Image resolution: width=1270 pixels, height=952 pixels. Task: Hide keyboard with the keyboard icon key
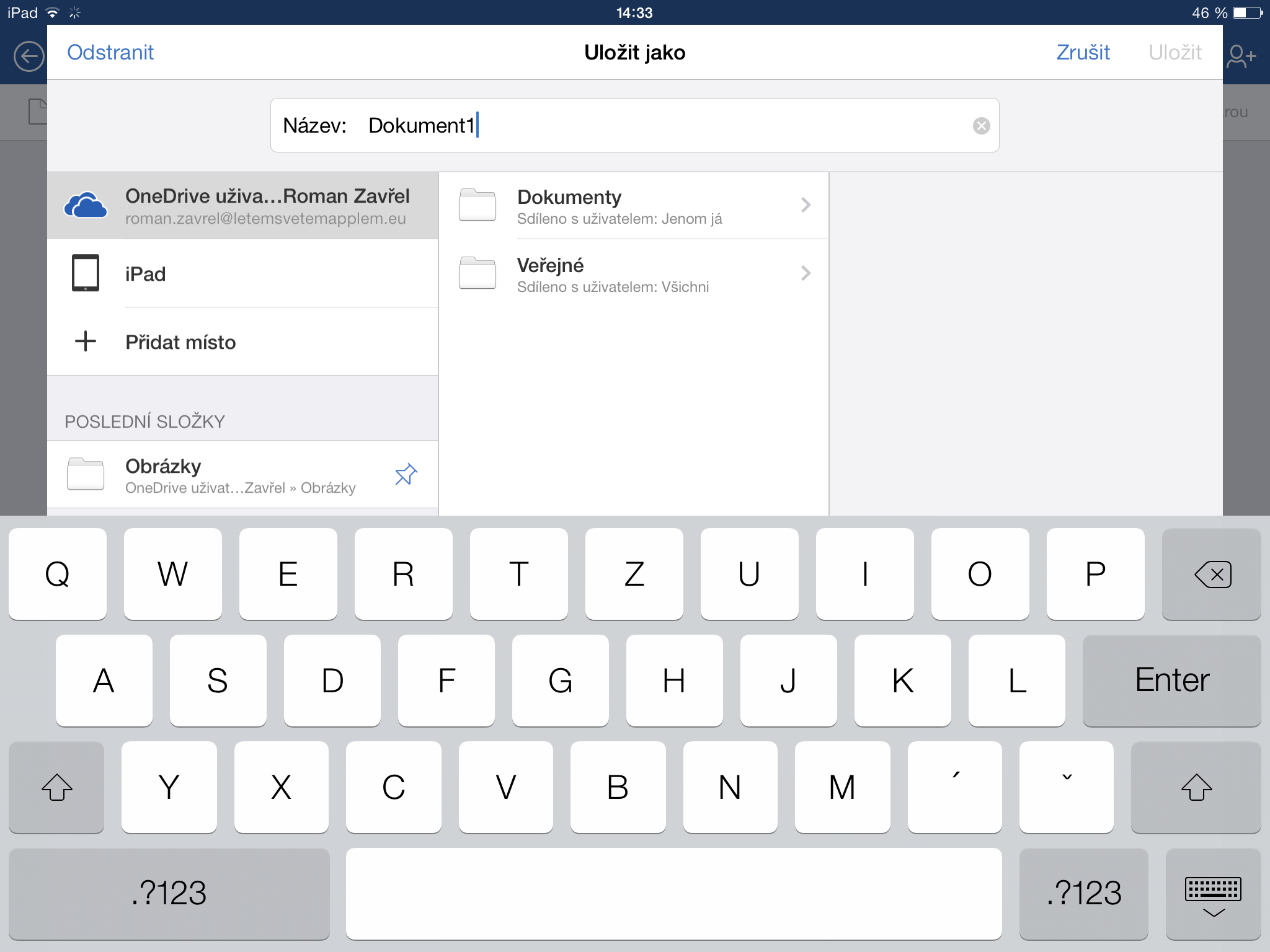tap(1212, 894)
